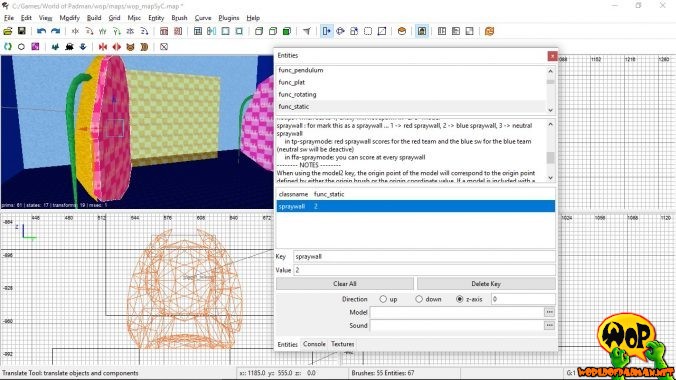Click entity list scroll down arrow
Viewport: 676px width, 380px height.
[551, 110]
